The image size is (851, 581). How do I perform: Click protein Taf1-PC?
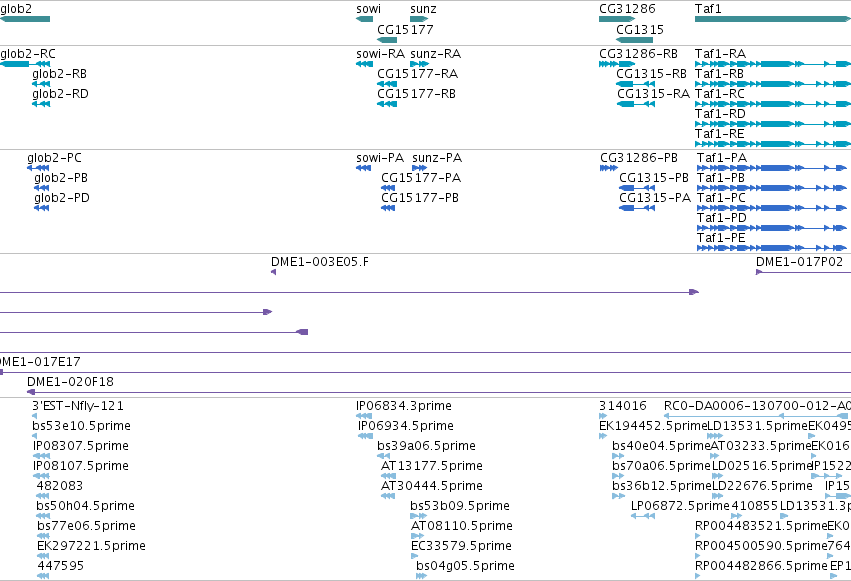pos(772,208)
